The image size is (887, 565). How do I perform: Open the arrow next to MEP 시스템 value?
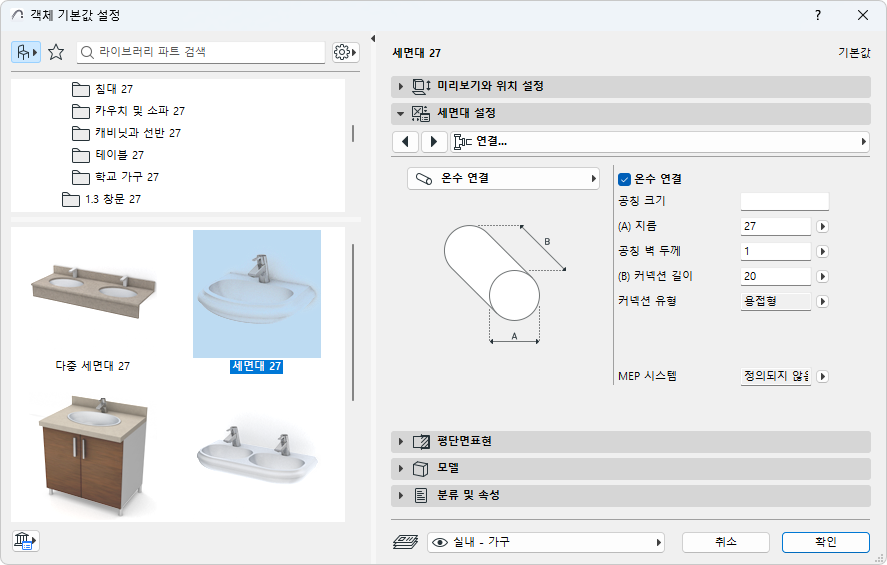(x=823, y=376)
